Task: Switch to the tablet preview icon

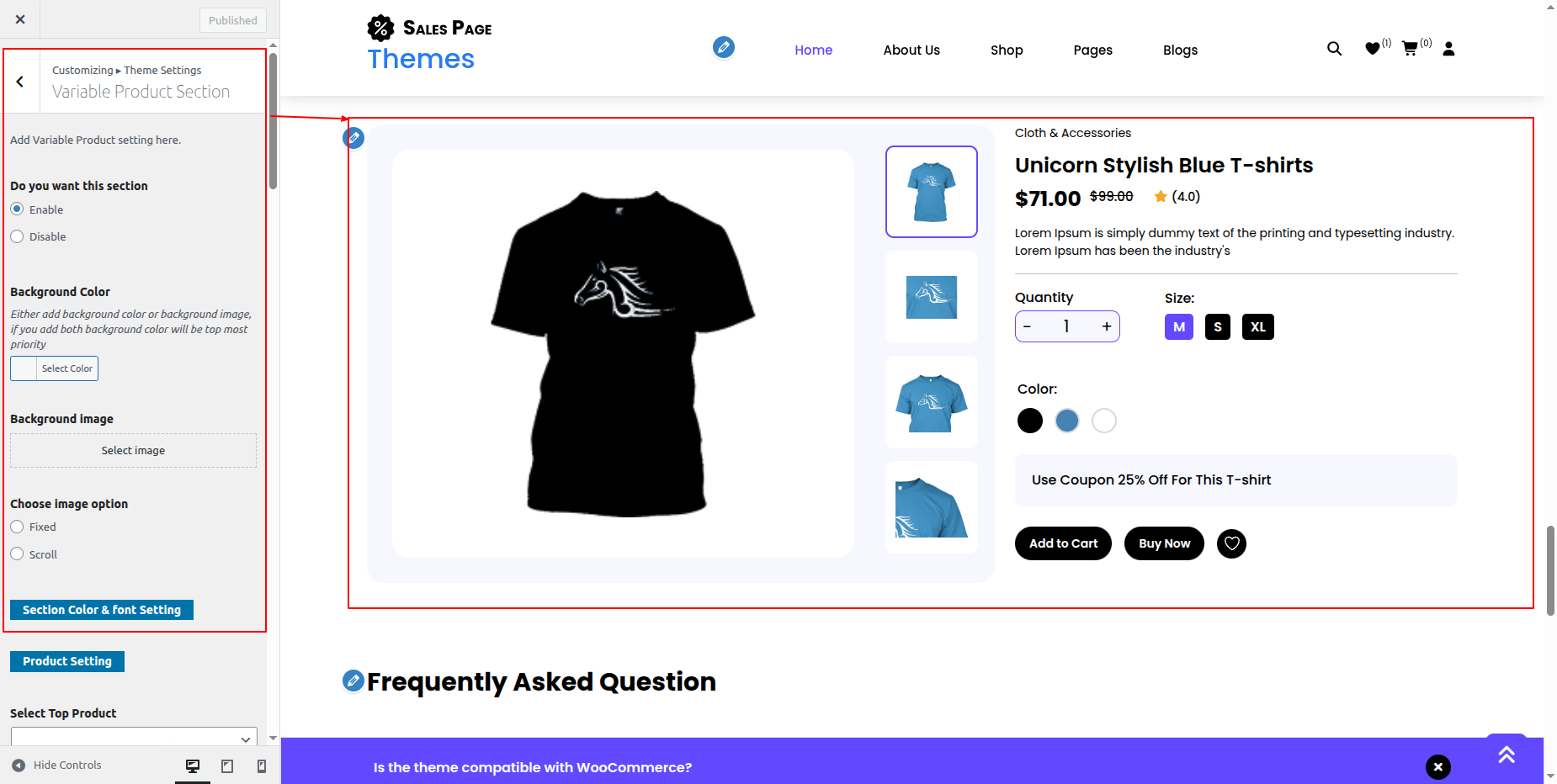Action: (227, 765)
